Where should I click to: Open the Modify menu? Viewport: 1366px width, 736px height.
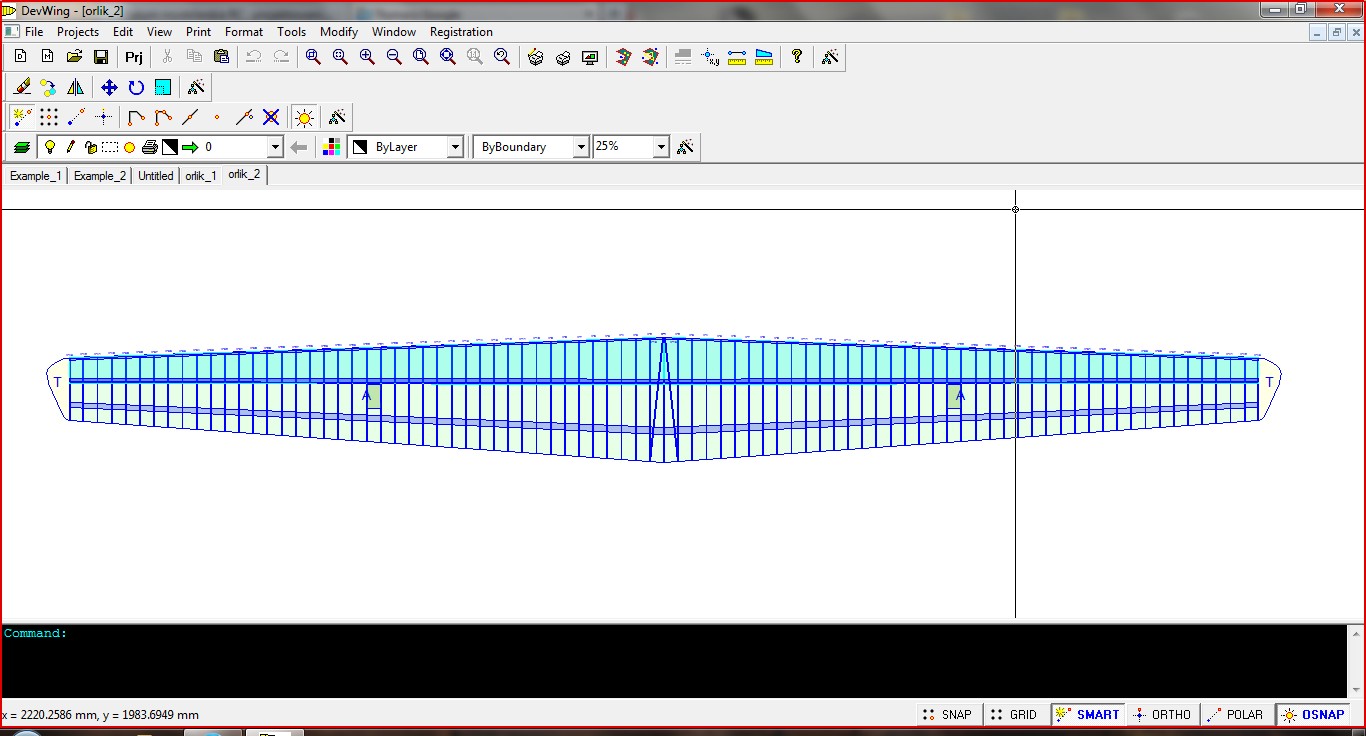coord(339,32)
